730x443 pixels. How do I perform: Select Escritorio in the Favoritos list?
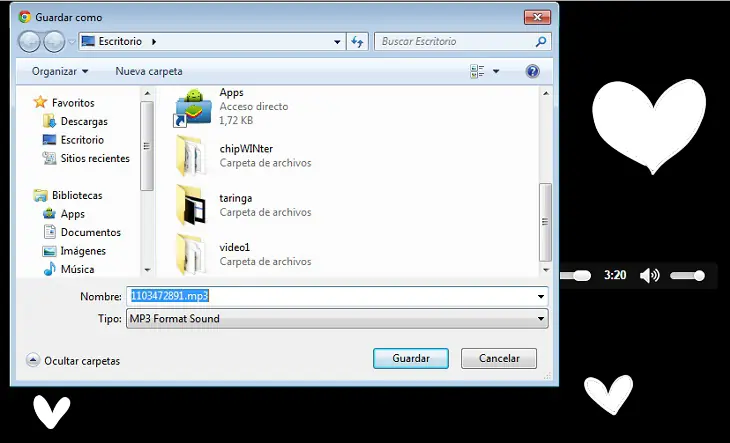82,140
